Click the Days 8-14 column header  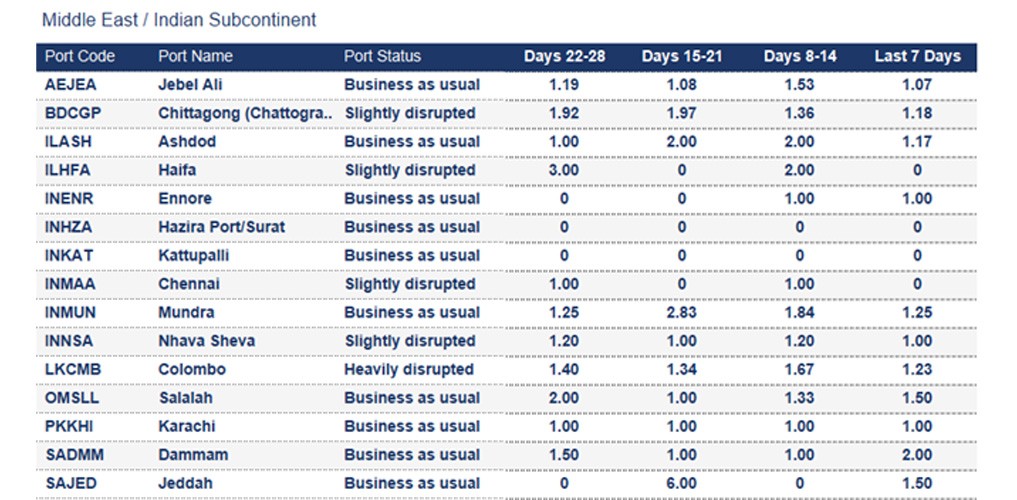(x=800, y=57)
